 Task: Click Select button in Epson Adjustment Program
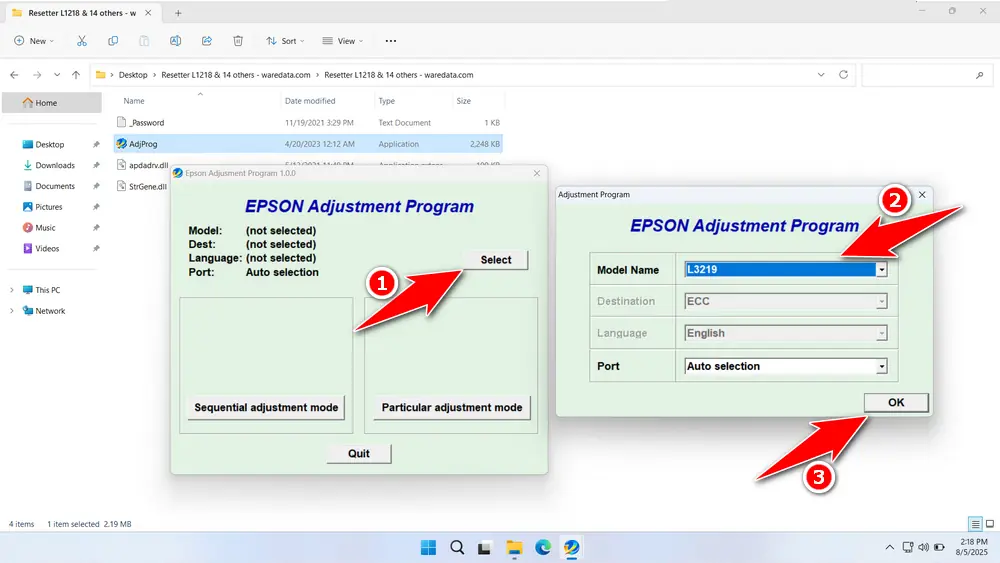tap(496, 260)
